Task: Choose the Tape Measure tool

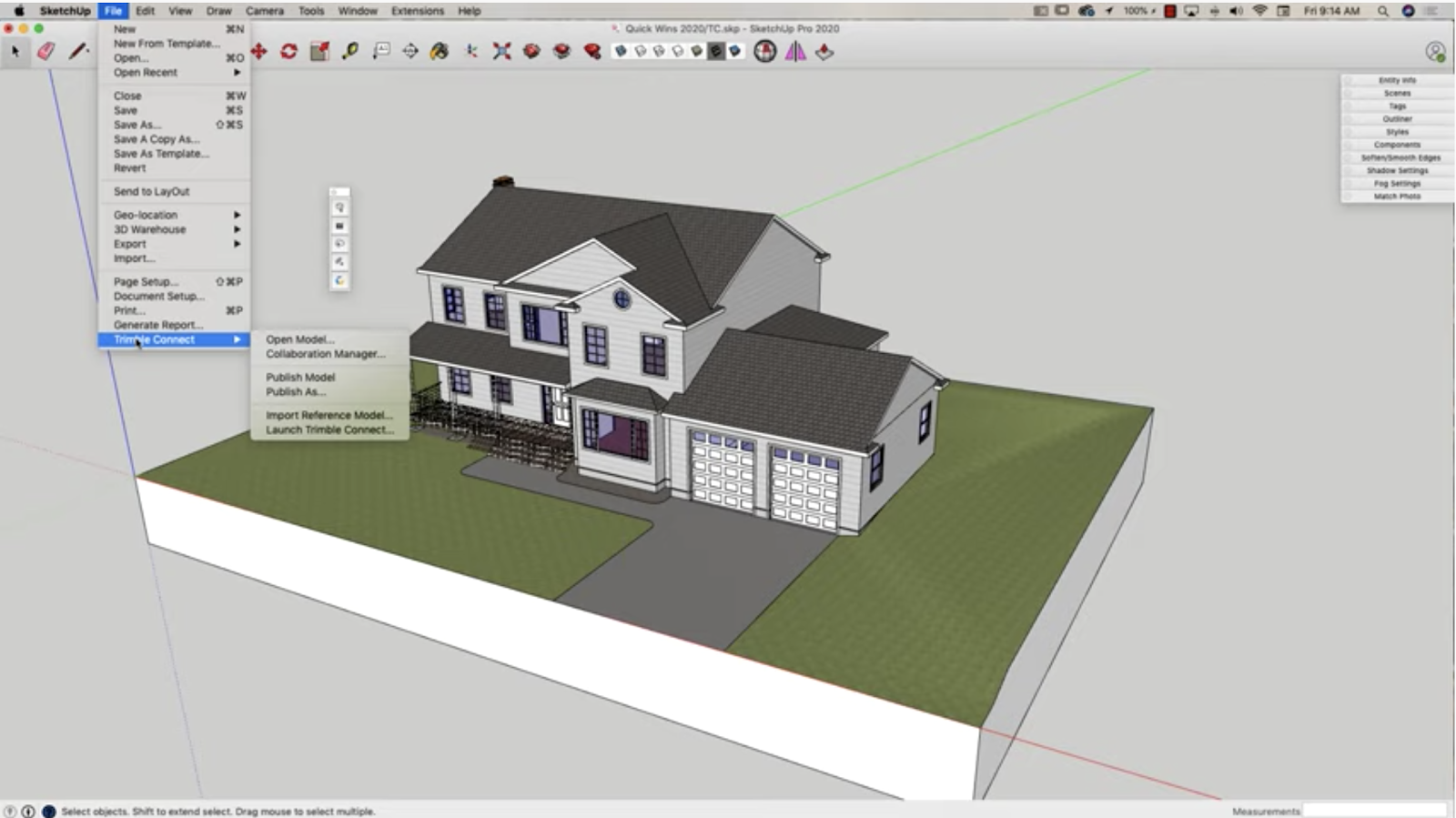Action: click(350, 52)
